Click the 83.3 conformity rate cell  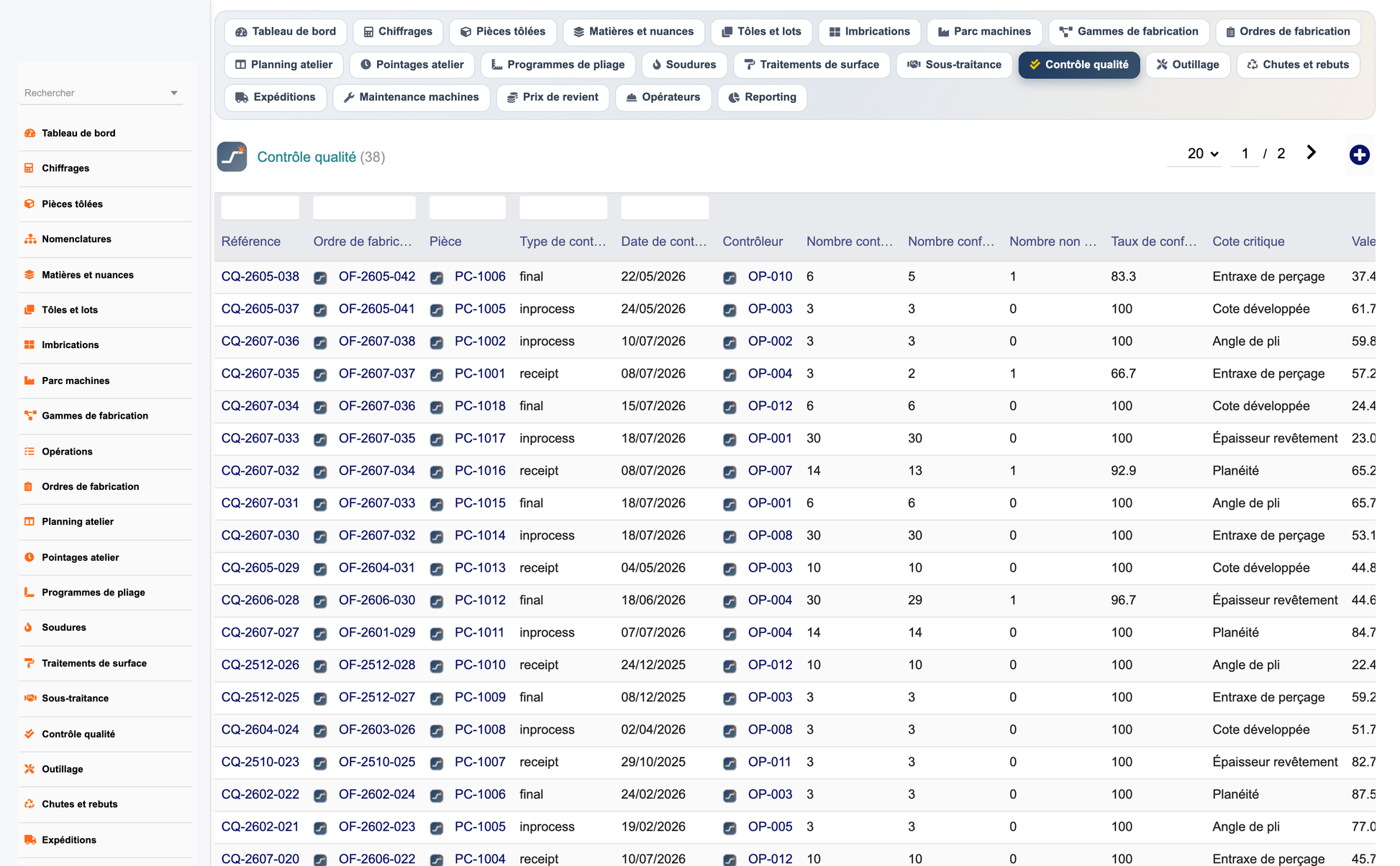point(1124,277)
